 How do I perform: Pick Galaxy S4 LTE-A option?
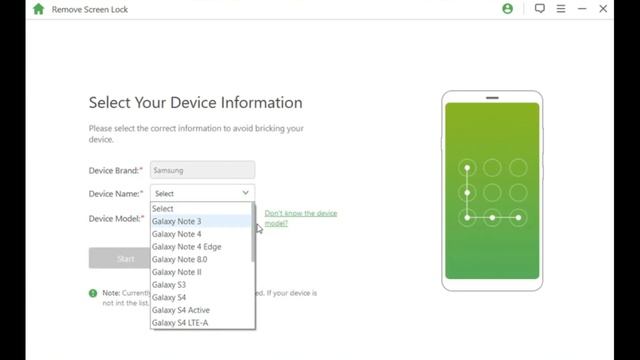click(x=201, y=322)
